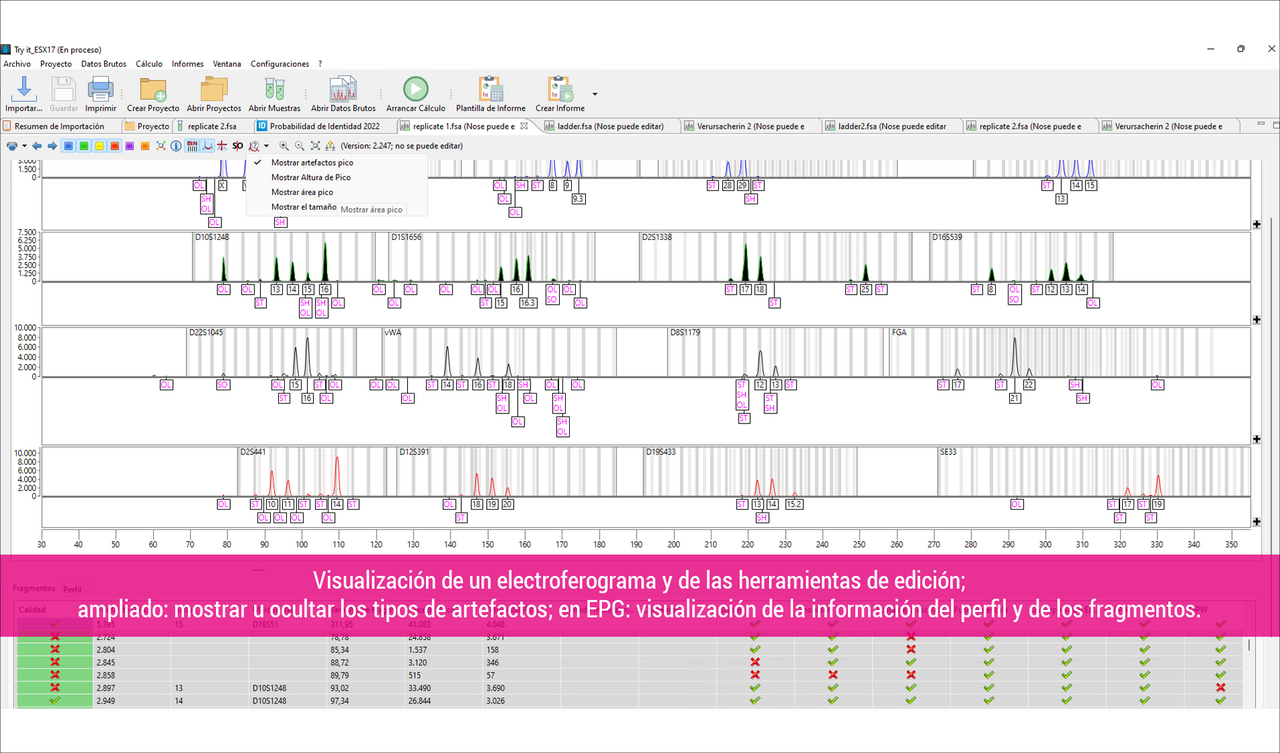Expand the blue channel panel plus button
Viewport: 1280px width, 753px height.
coord(1257,224)
